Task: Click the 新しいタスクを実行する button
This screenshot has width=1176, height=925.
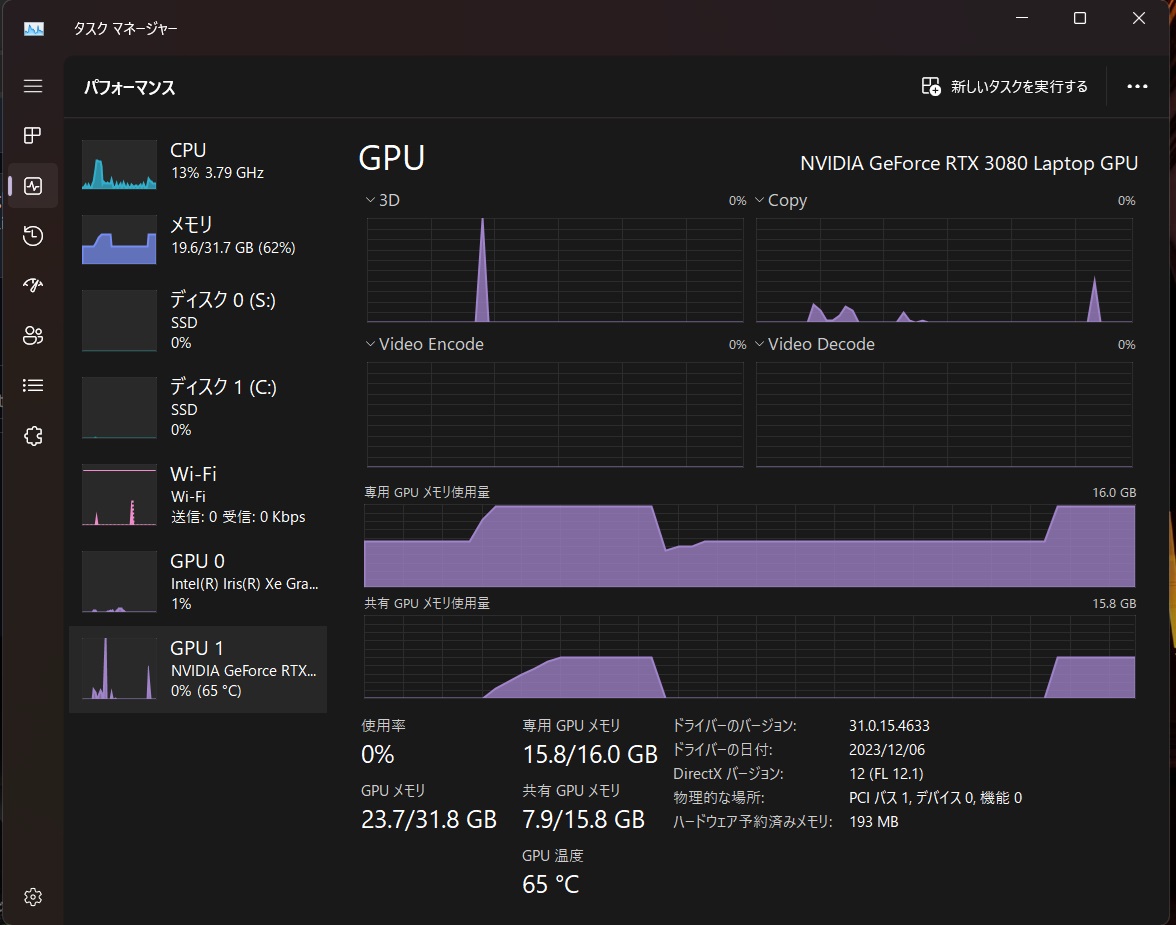Action: click(1004, 86)
